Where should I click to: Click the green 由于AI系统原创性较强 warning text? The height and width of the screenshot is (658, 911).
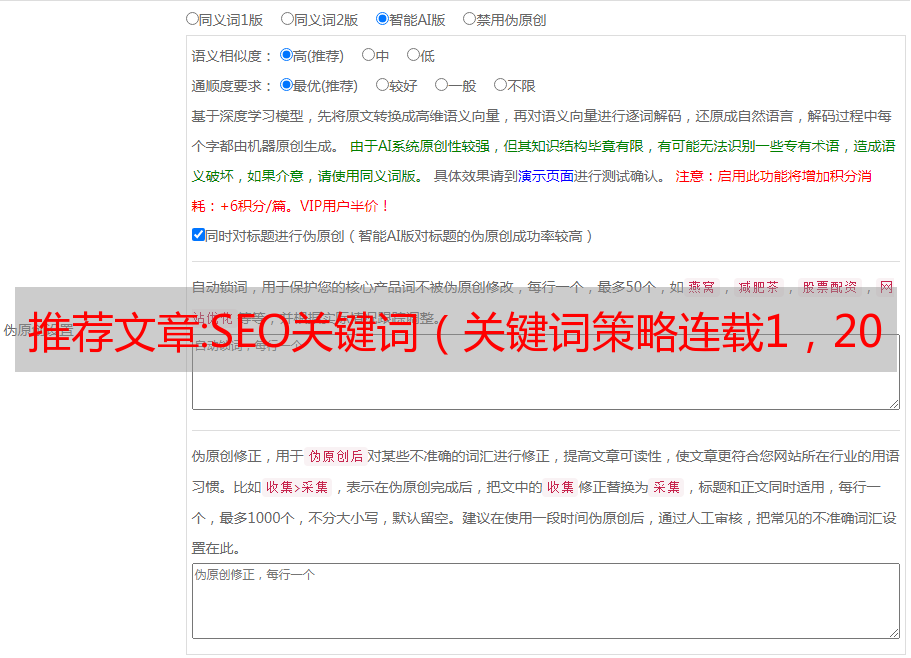(420, 146)
